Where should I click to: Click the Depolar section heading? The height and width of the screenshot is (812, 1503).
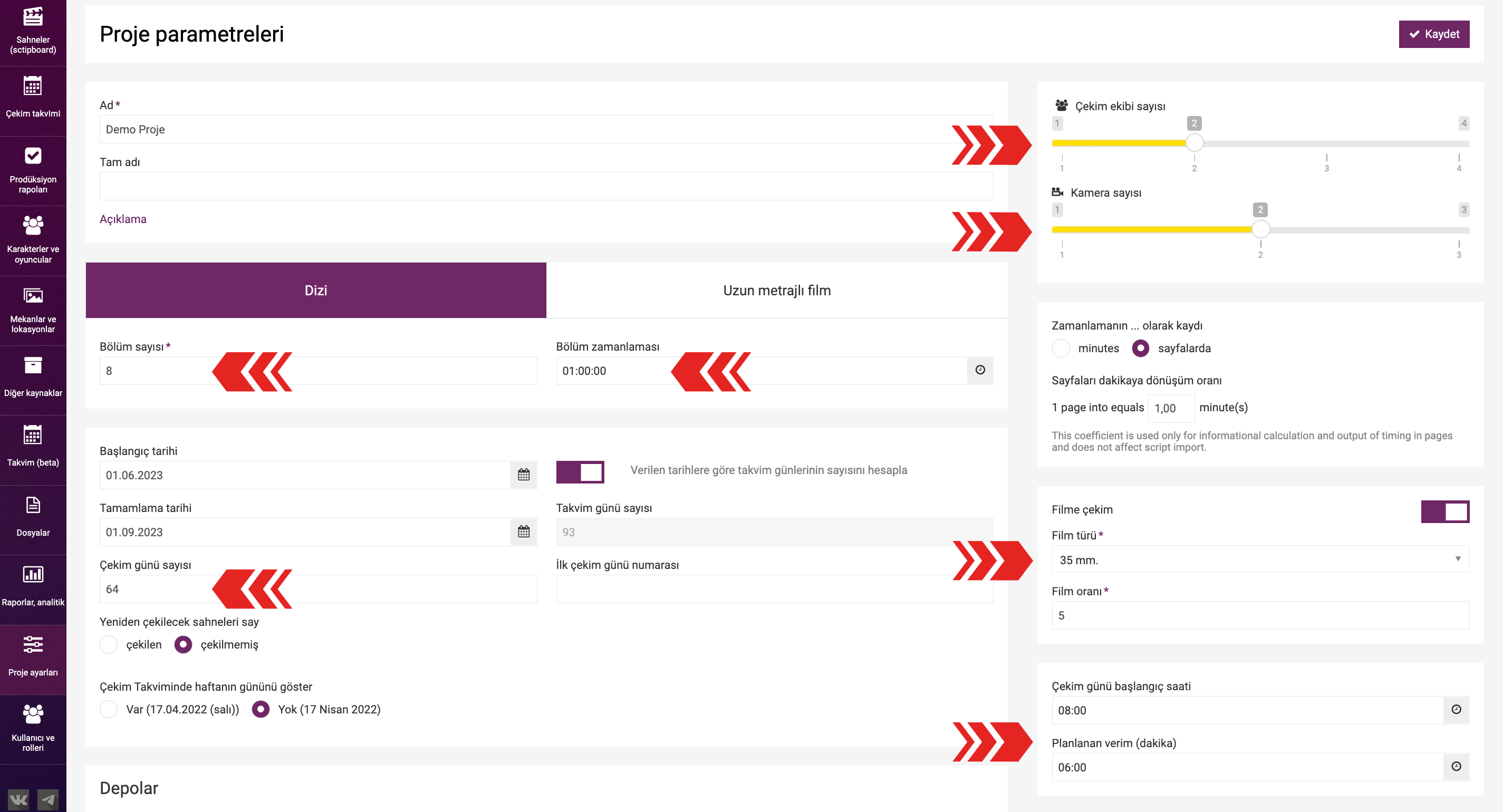click(x=129, y=788)
